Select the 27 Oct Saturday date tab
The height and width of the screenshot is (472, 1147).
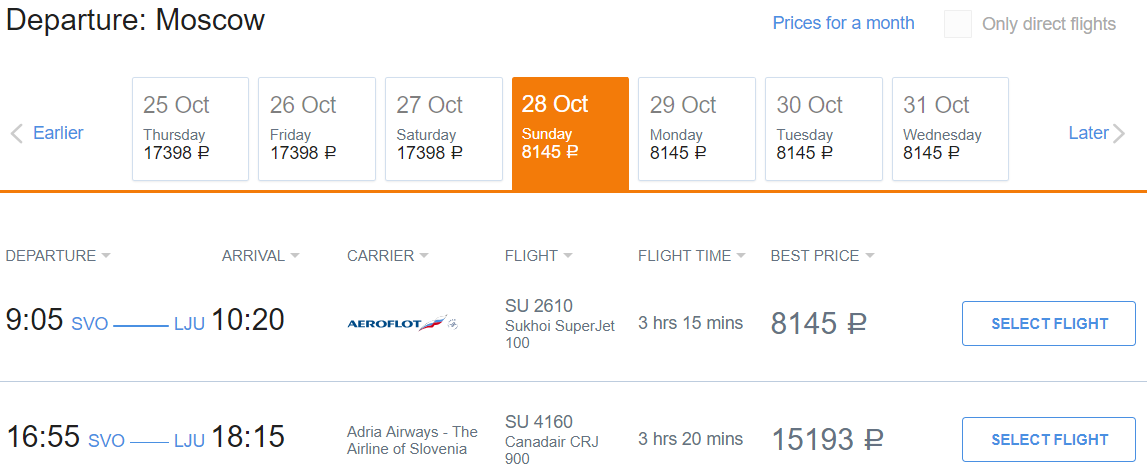(443, 129)
